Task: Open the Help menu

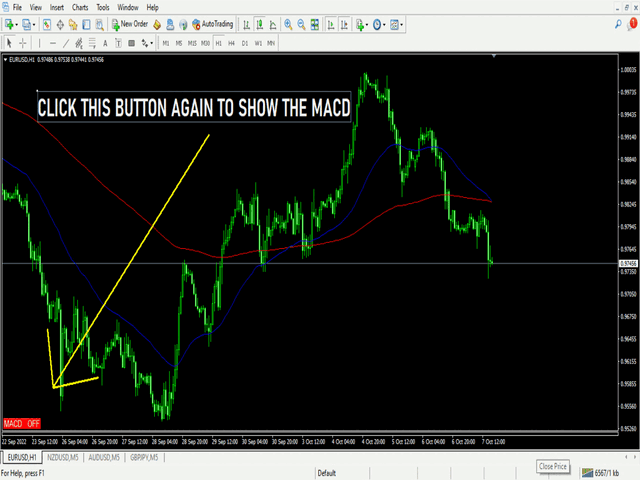Action: point(152,7)
